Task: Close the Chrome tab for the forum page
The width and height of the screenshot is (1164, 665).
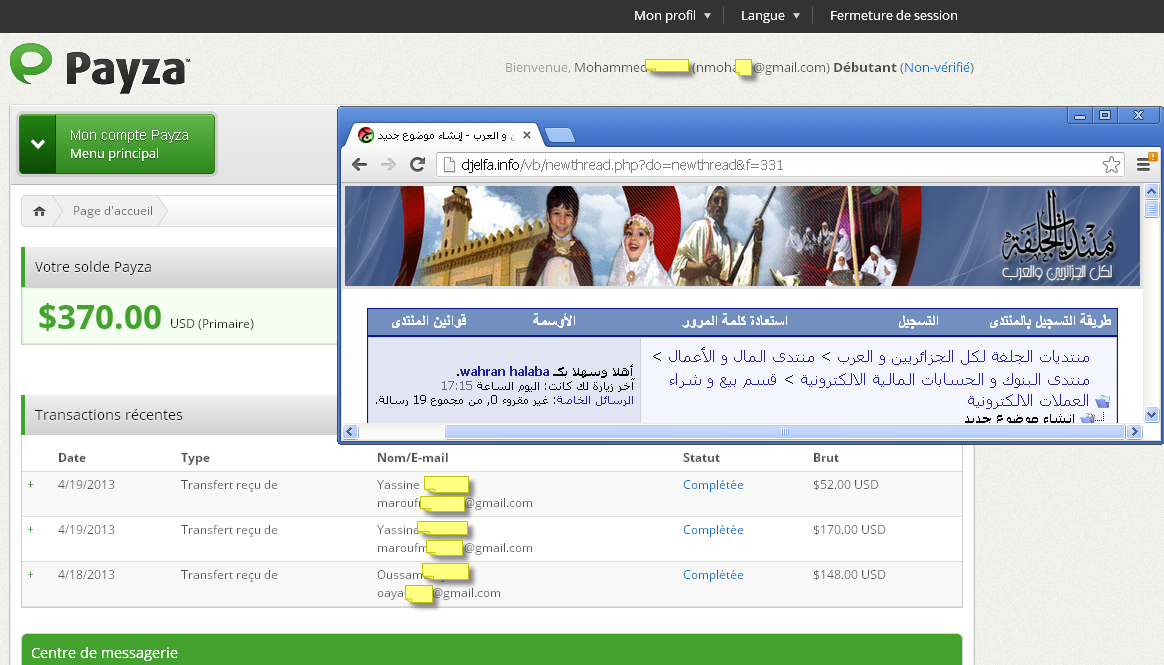Action: 526,135
